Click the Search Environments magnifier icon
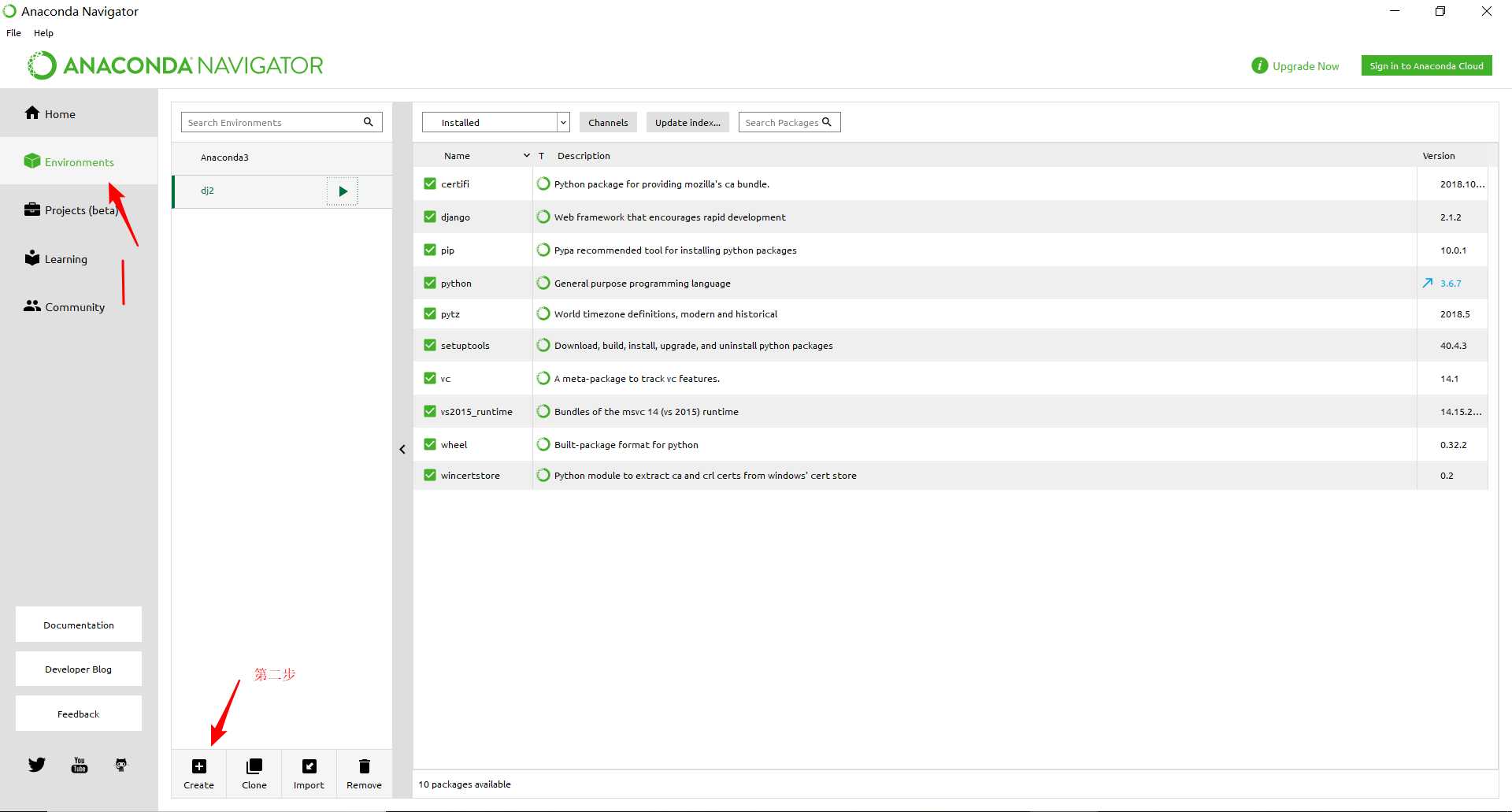Image resolution: width=1512 pixels, height=812 pixels. click(x=368, y=122)
